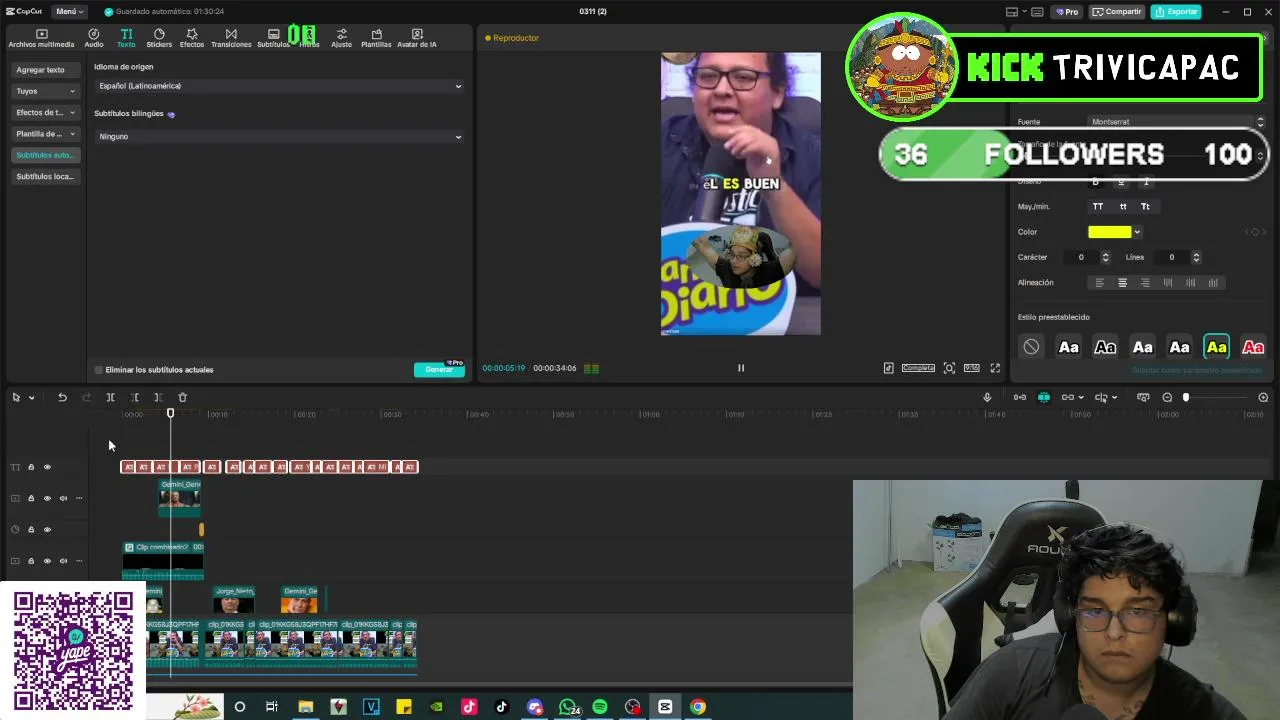Switch to the Stickers tab
This screenshot has width=1280, height=720.
click(x=159, y=39)
